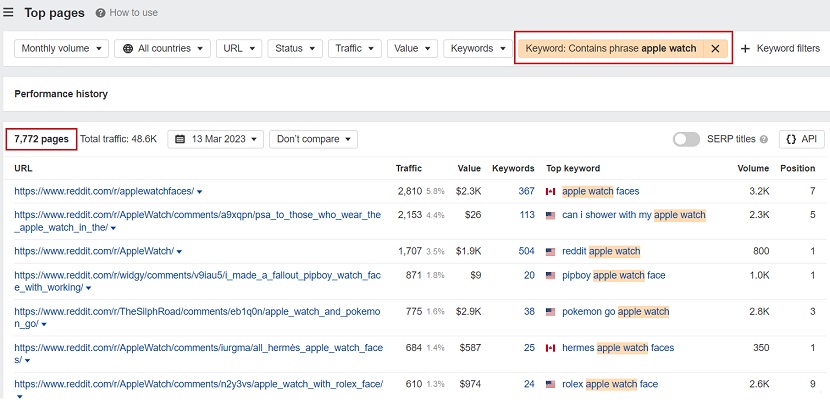The width and height of the screenshot is (830, 400).
Task: Open the Value filter dropdown
Action: pyautogui.click(x=412, y=48)
